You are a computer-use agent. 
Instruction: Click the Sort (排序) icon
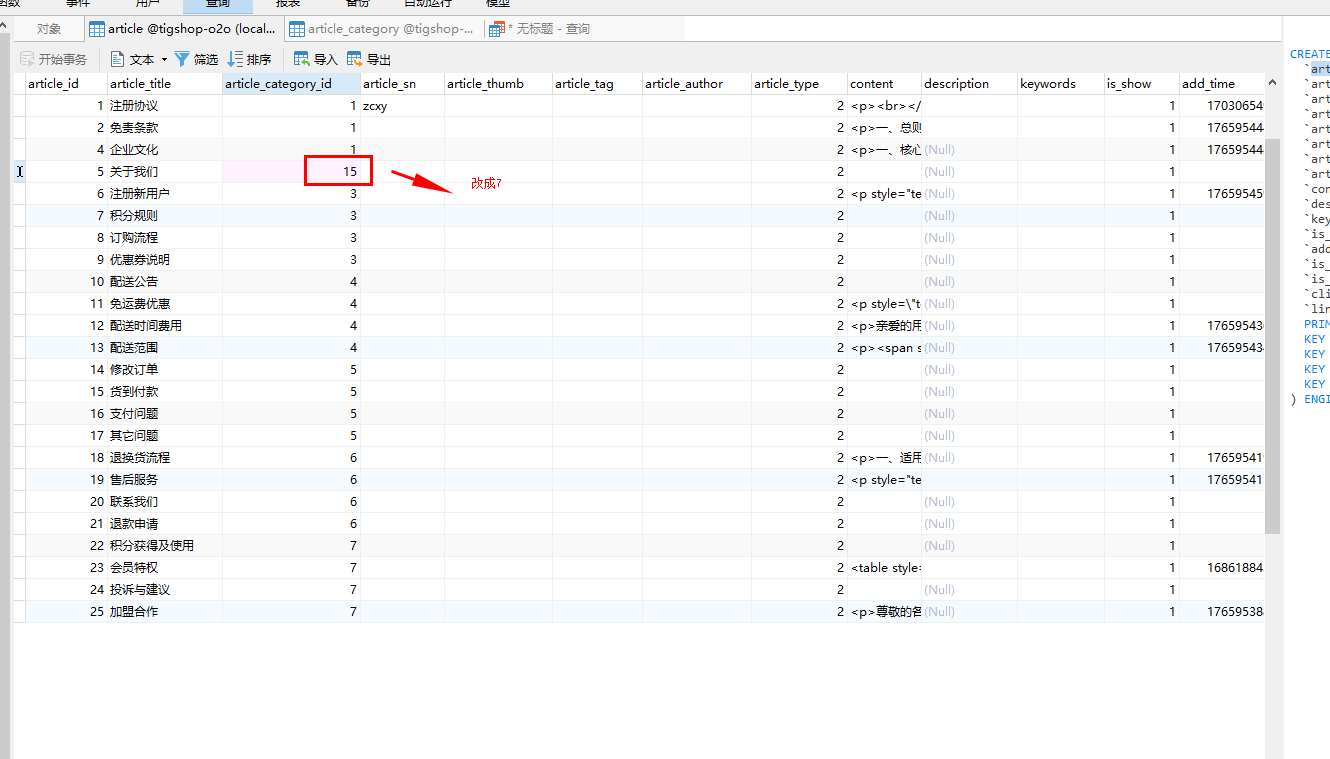(235, 60)
